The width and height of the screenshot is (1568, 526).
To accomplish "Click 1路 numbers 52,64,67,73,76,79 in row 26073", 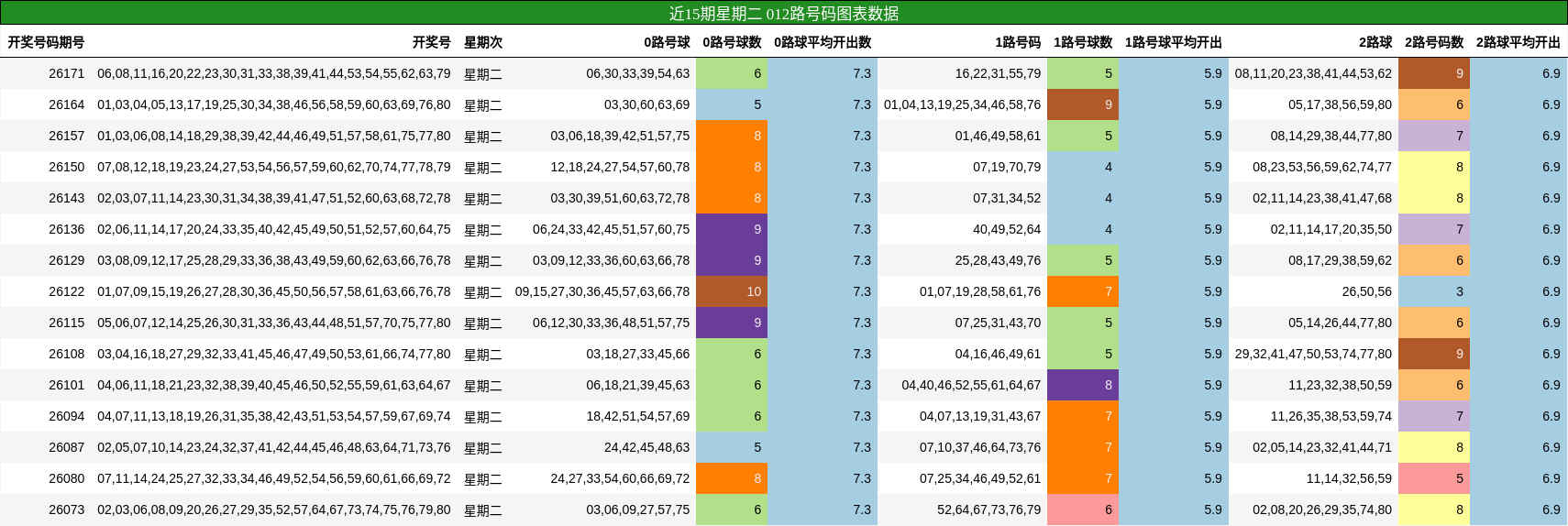I will (989, 510).
